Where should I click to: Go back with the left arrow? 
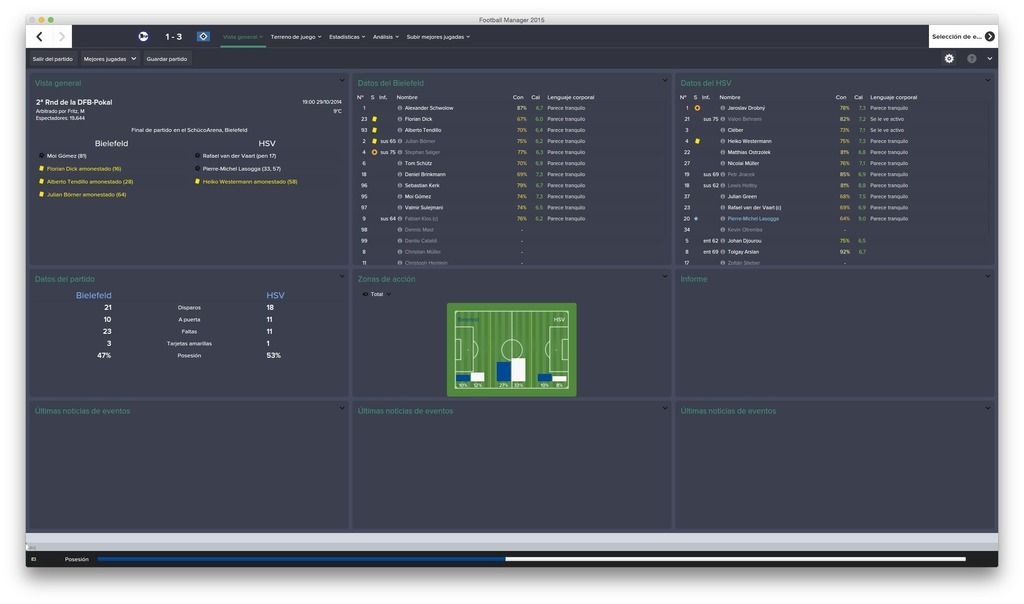[x=40, y=37]
